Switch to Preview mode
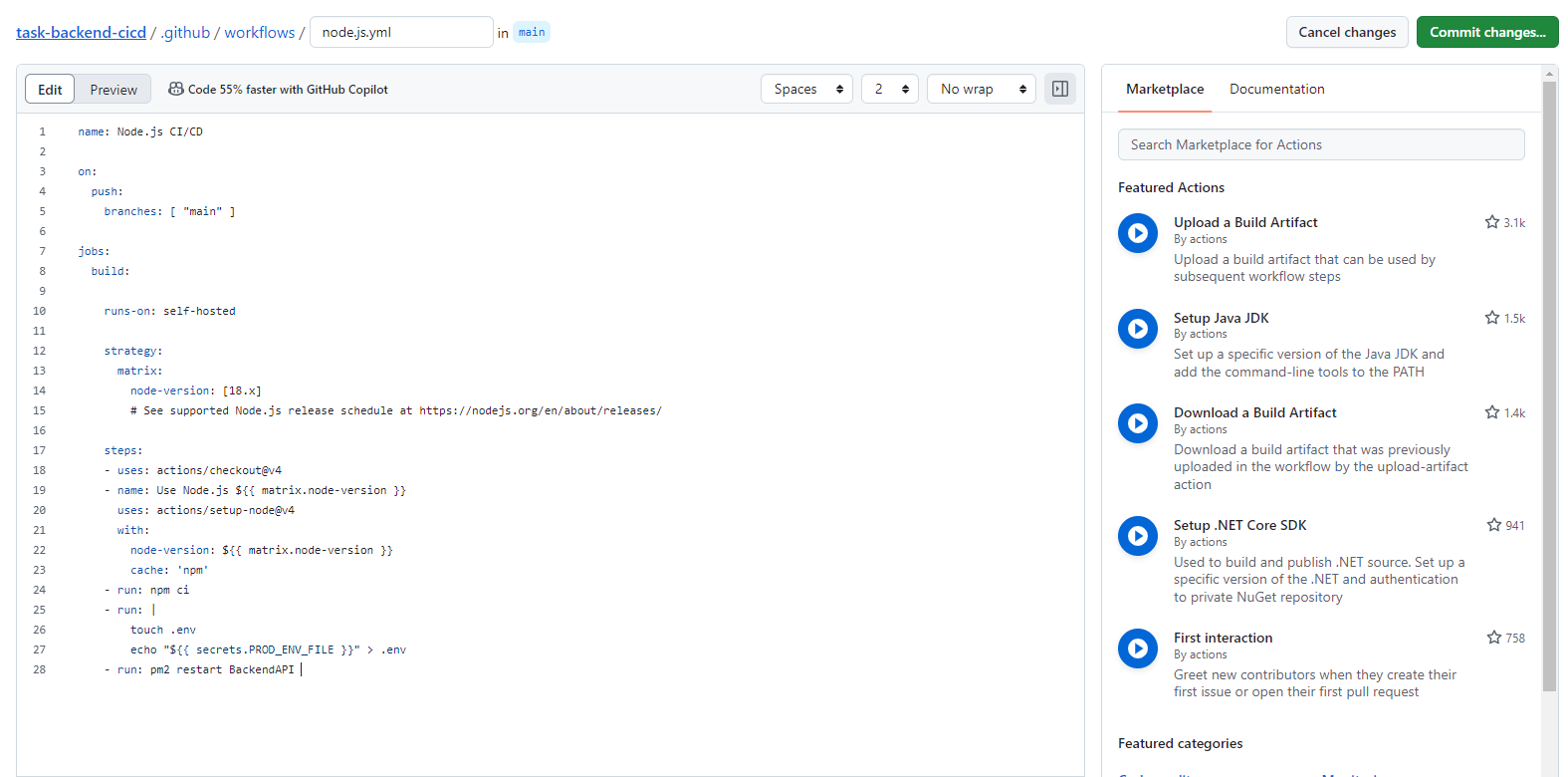1568x777 pixels. click(x=113, y=89)
